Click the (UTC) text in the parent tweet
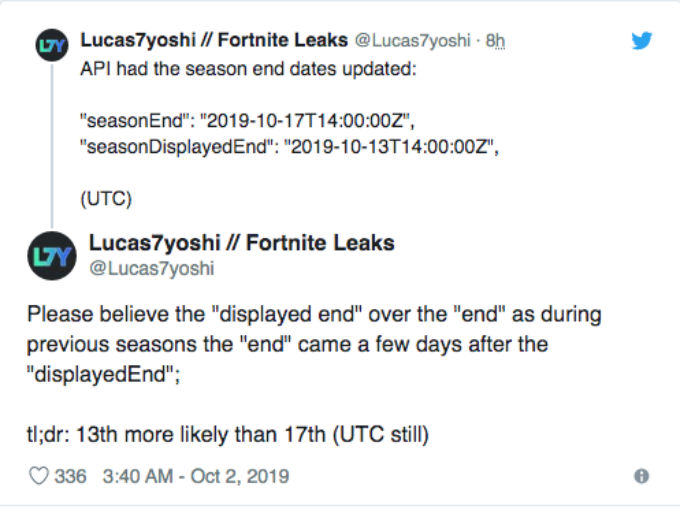The height and width of the screenshot is (513, 680). pyautogui.click(x=106, y=199)
